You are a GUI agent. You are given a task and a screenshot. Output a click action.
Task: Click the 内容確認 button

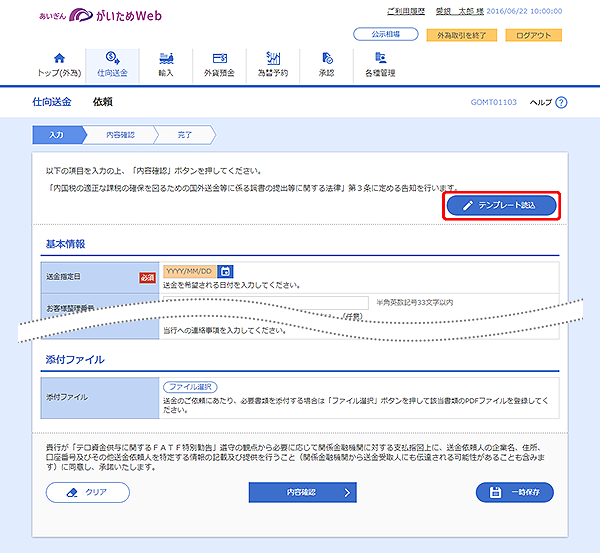coord(303,492)
